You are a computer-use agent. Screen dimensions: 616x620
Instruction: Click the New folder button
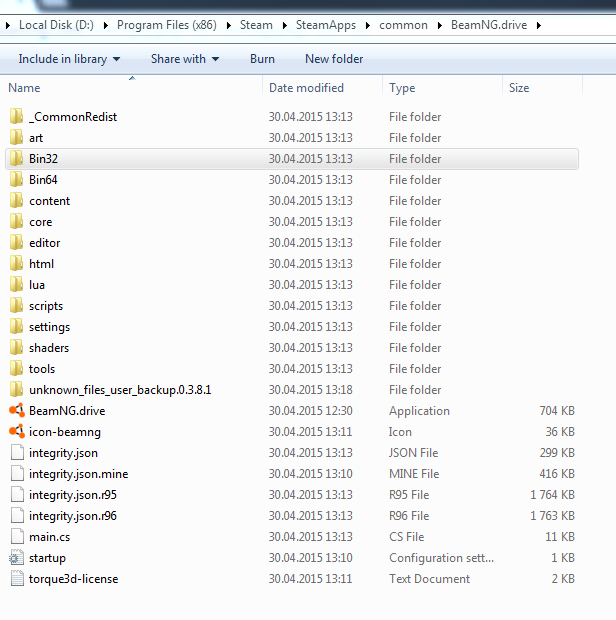334,59
